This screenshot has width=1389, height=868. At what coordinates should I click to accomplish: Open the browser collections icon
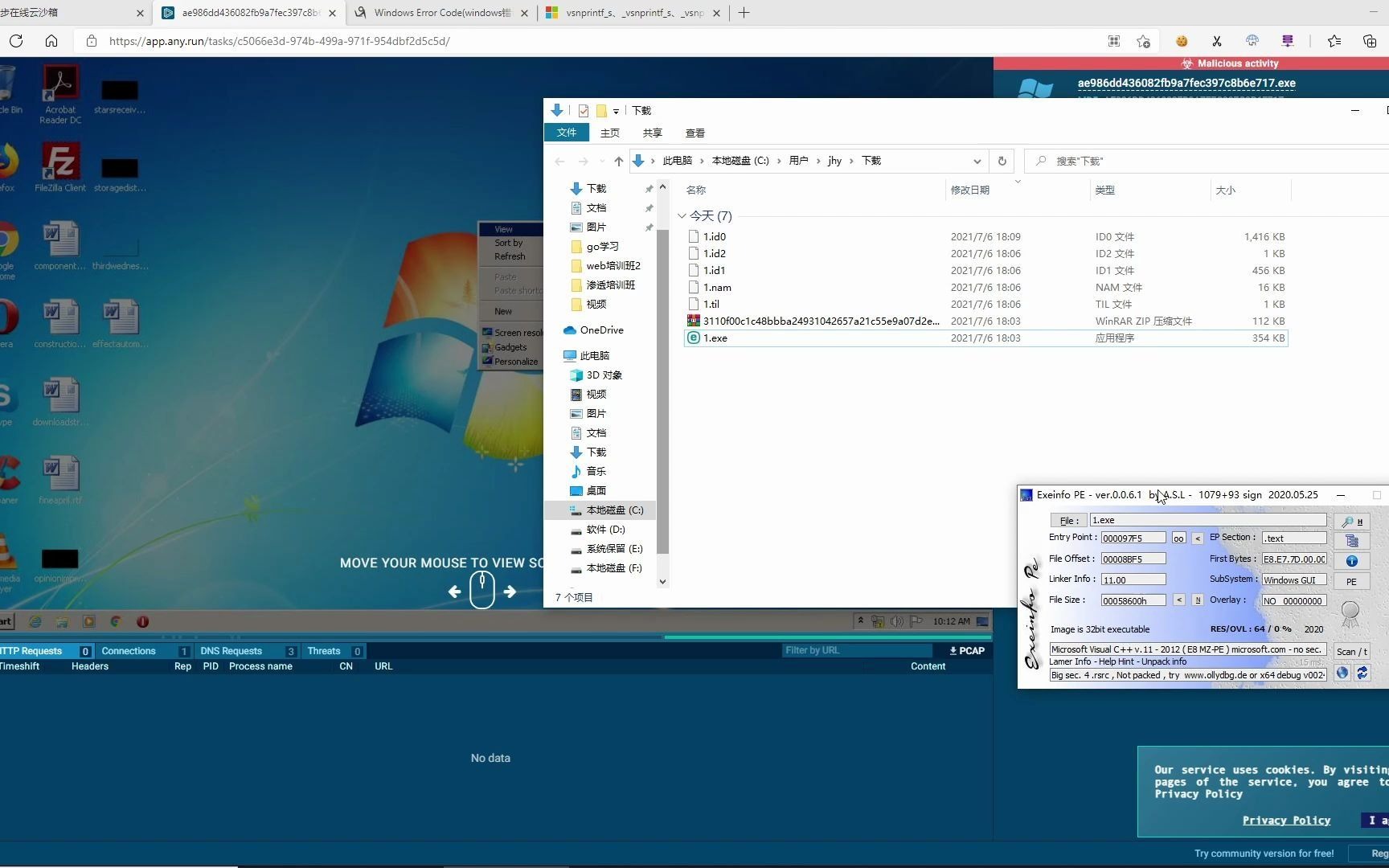point(1370,41)
